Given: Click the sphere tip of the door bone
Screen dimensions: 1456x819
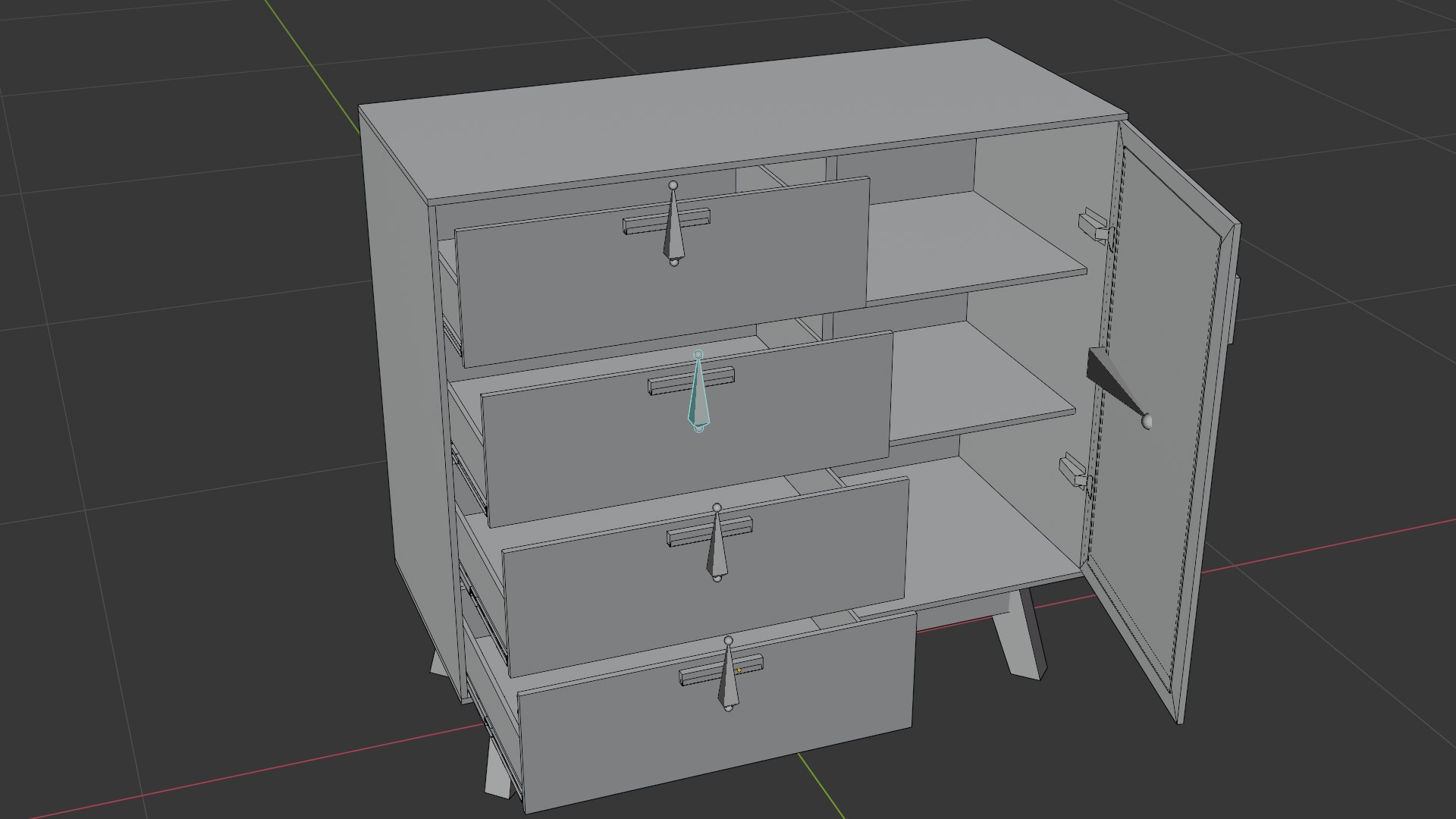Looking at the screenshot, I should [1147, 421].
